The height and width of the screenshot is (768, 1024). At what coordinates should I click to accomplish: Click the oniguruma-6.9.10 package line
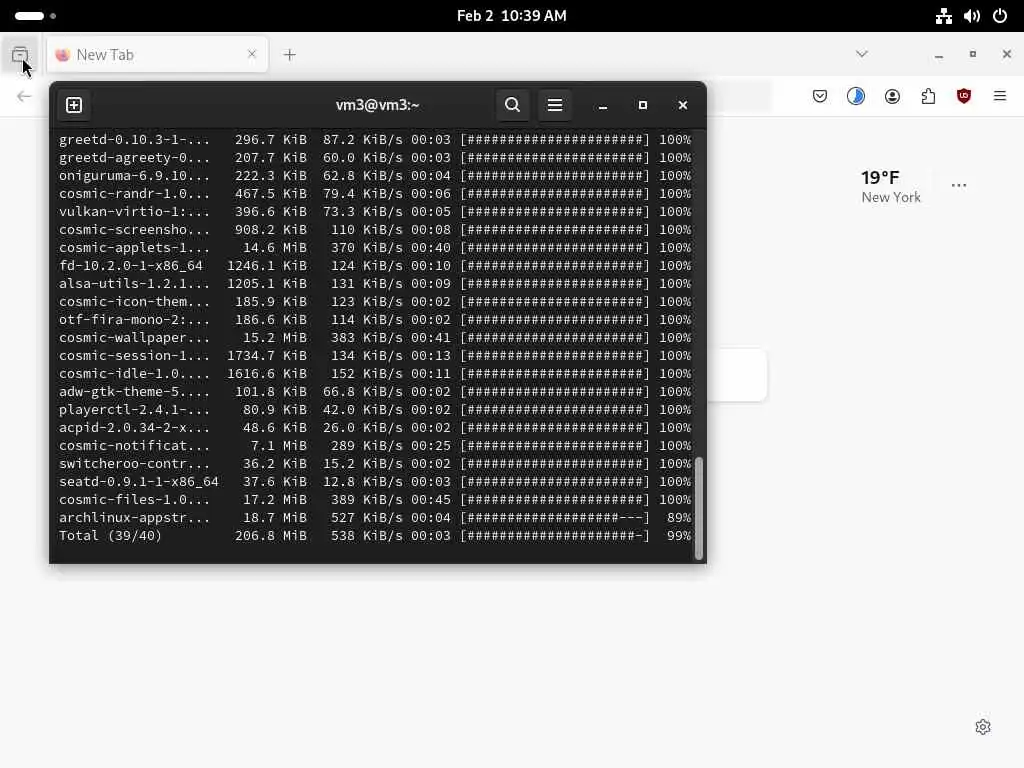[375, 176]
